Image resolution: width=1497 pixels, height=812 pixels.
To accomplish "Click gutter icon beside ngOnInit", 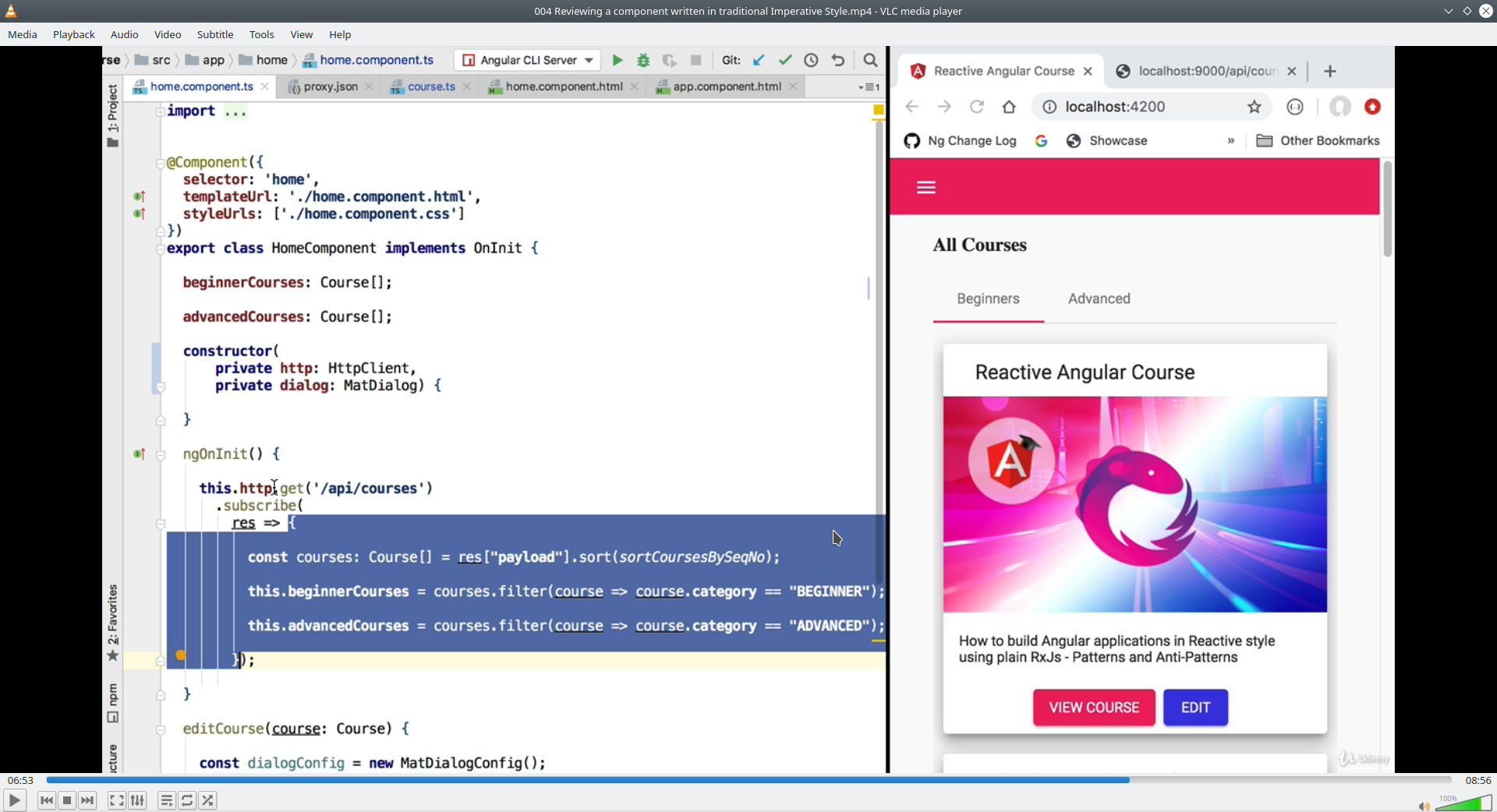I will 140,454.
